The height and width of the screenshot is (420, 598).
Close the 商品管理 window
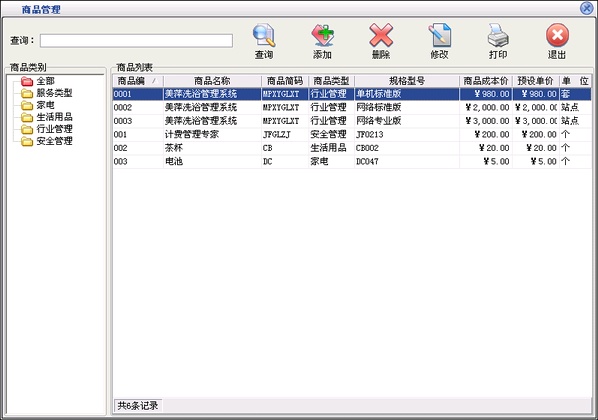[587, 8]
